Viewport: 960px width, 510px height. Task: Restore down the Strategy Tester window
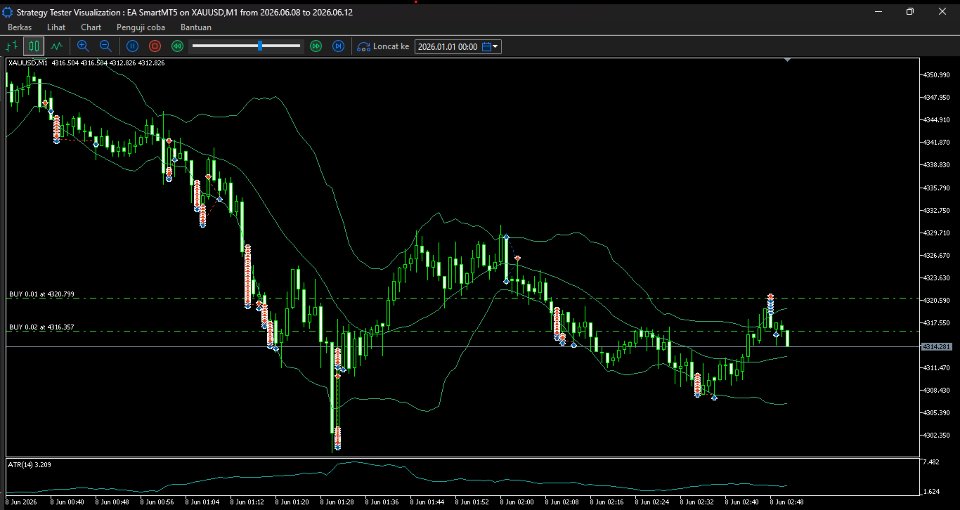[x=910, y=12]
